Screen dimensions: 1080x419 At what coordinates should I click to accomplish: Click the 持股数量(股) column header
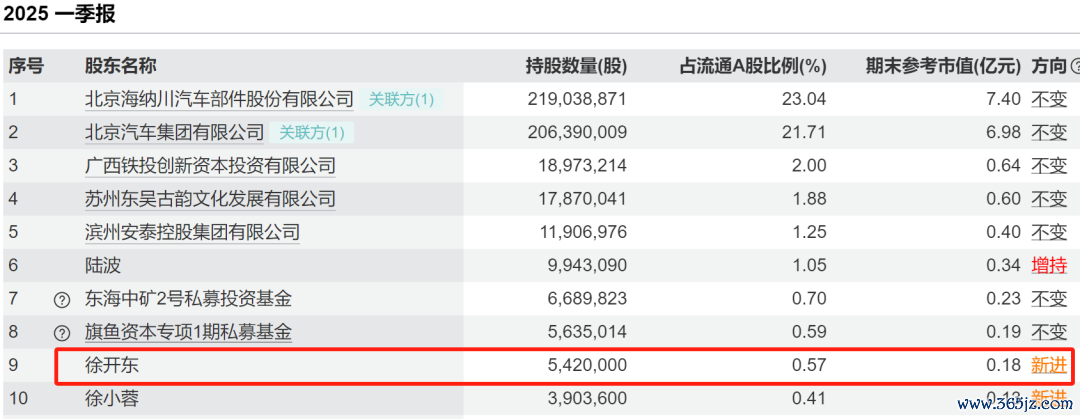[x=576, y=66]
